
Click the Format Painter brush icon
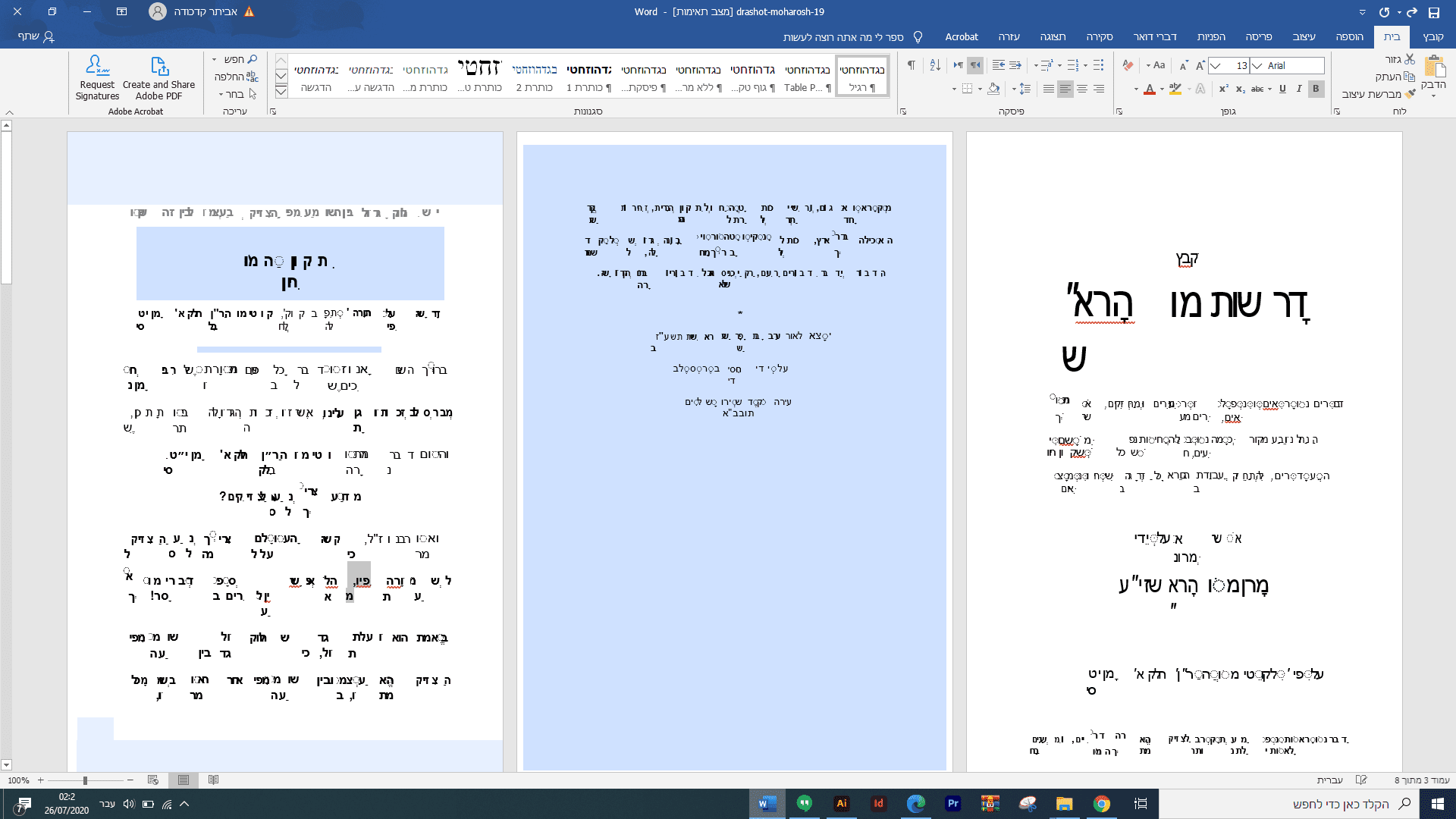click(x=1410, y=94)
